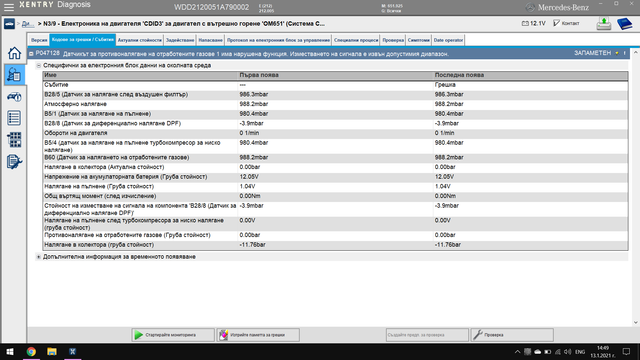Click the create test proposal field
This screenshot has height=360, width=640.
pyautogui.click(x=427, y=335)
